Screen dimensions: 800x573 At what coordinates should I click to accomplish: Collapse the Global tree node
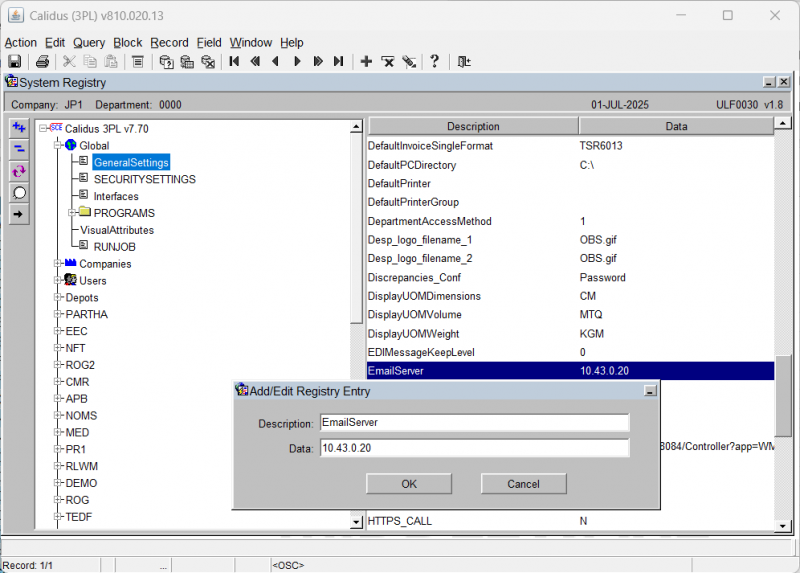tap(58, 145)
